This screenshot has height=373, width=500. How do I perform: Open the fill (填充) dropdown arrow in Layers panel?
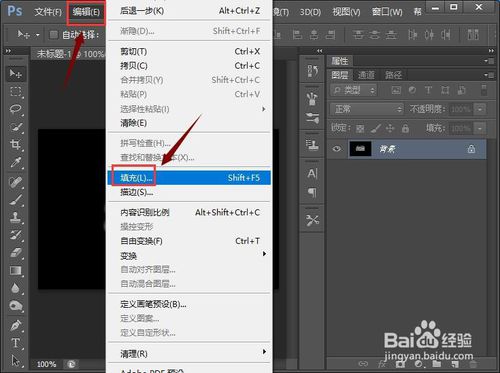tap(480, 128)
